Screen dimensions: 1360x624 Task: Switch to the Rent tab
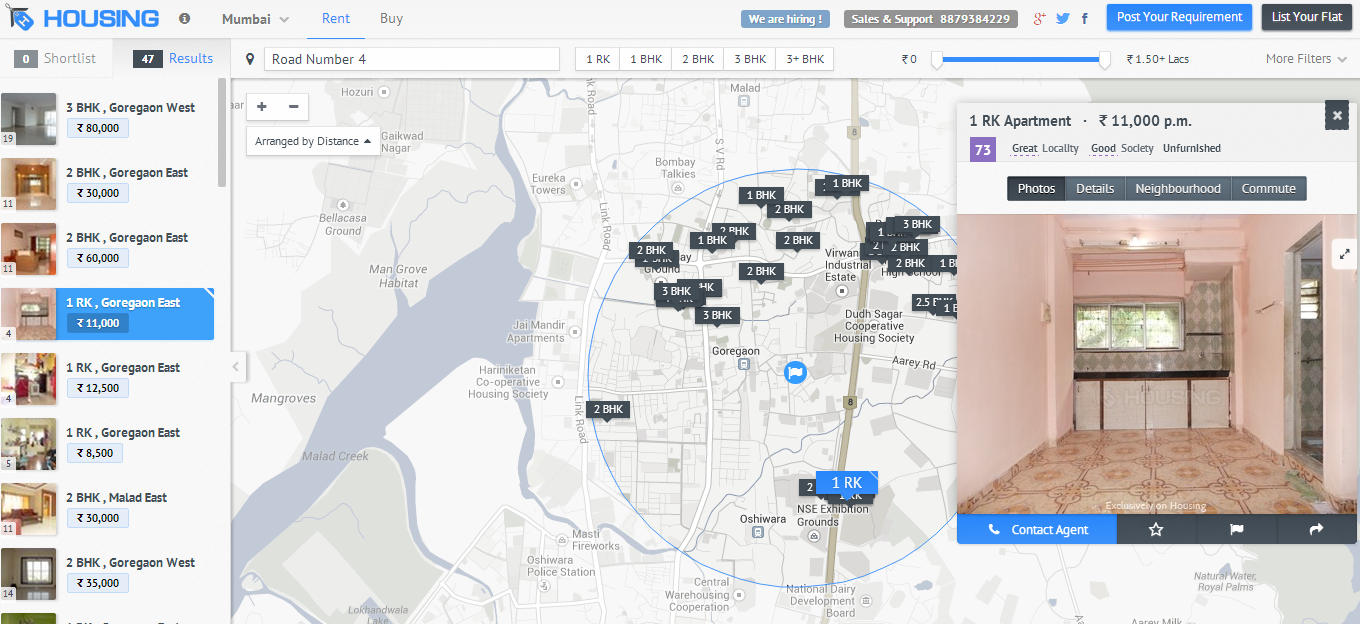pyautogui.click(x=336, y=19)
